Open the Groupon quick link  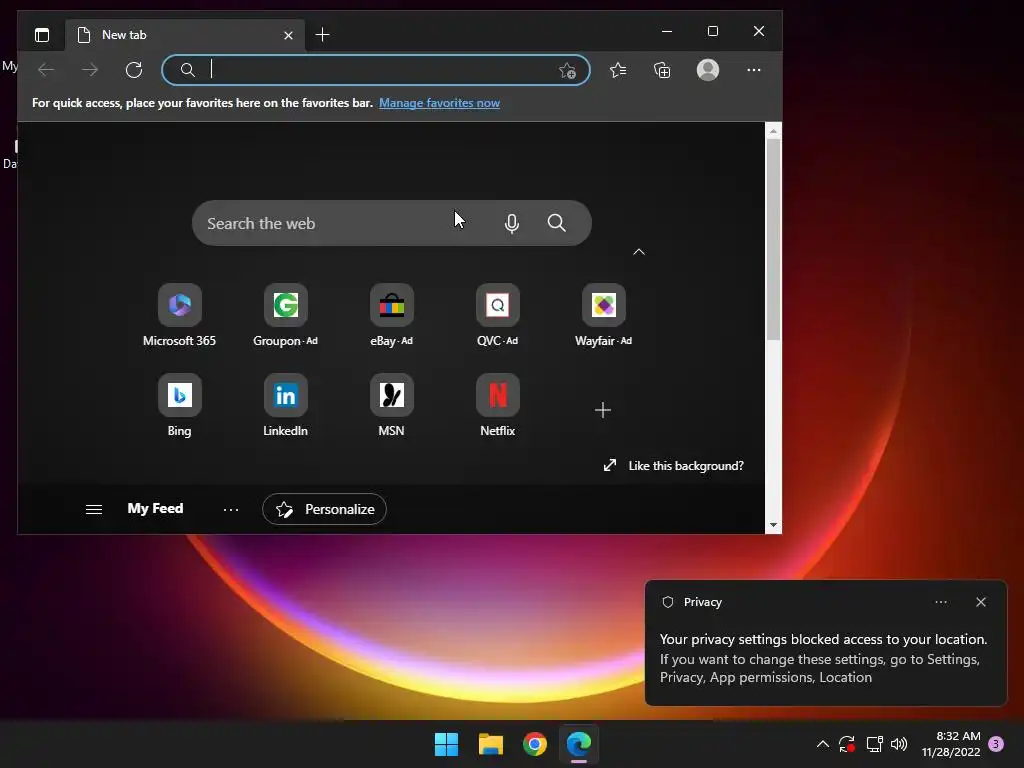pyautogui.click(x=285, y=315)
